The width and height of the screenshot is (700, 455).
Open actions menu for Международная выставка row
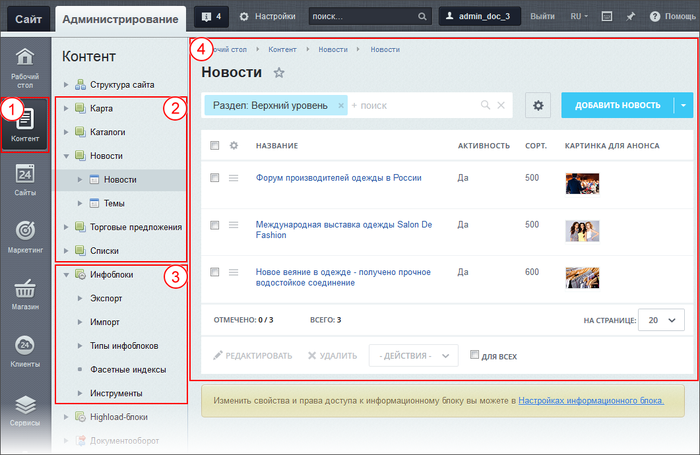click(233, 225)
